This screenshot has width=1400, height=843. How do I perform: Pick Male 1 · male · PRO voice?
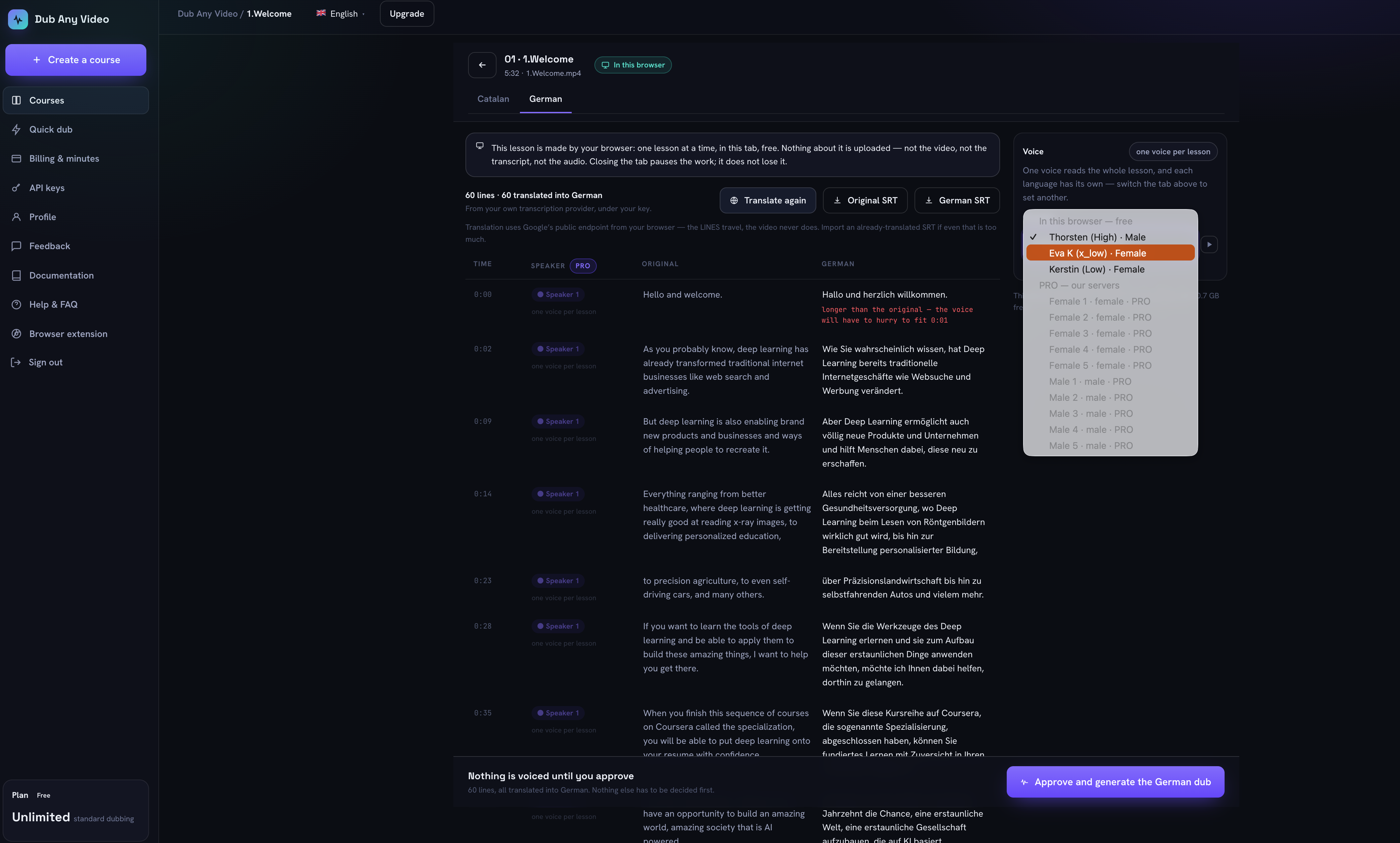(1110, 382)
